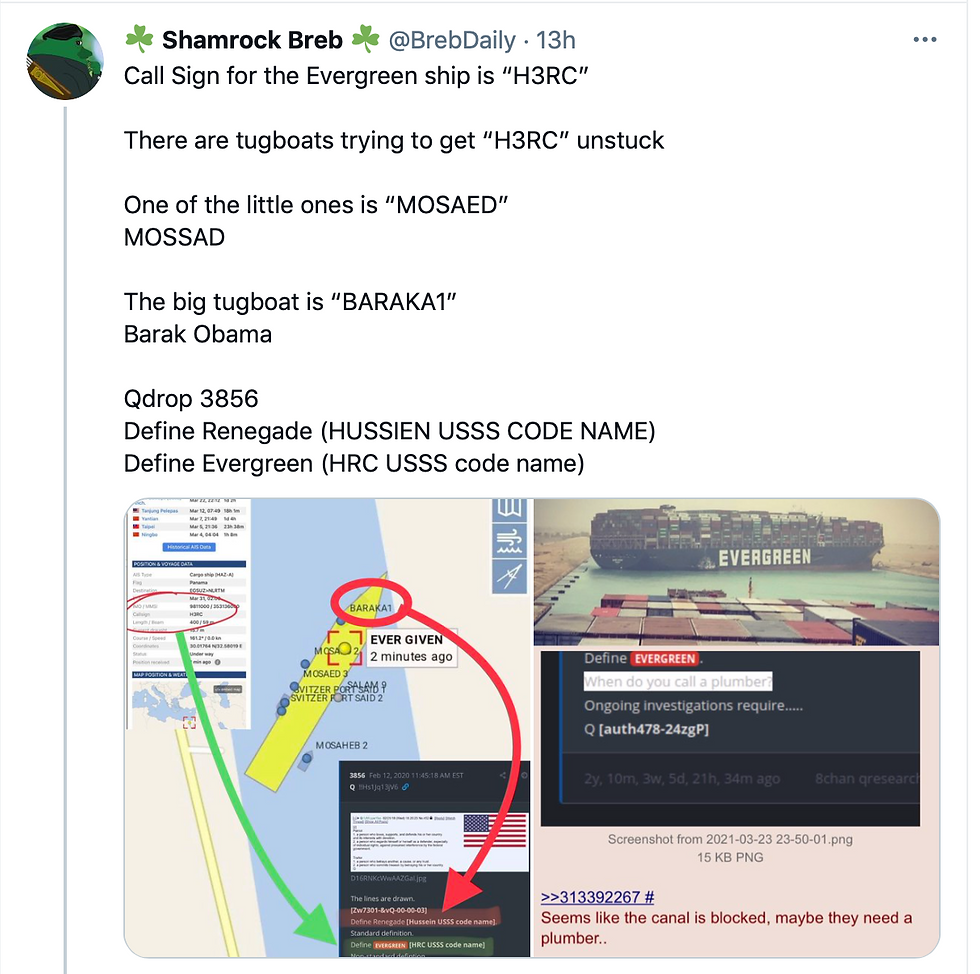Image resolution: width=980 pixels, height=974 pixels.
Task: Click the red EVERGREEN tag in the Q post
Action: coord(664,658)
